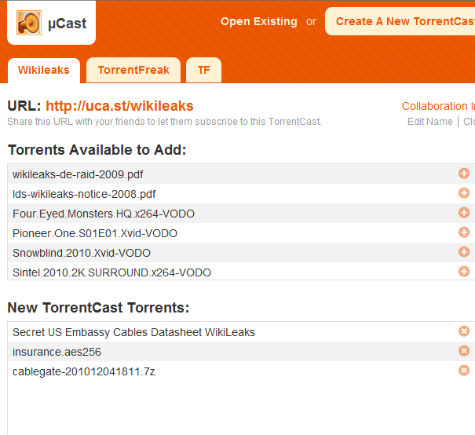Remove Secret US Embassy Cables Datasheet torrent

(x=464, y=331)
